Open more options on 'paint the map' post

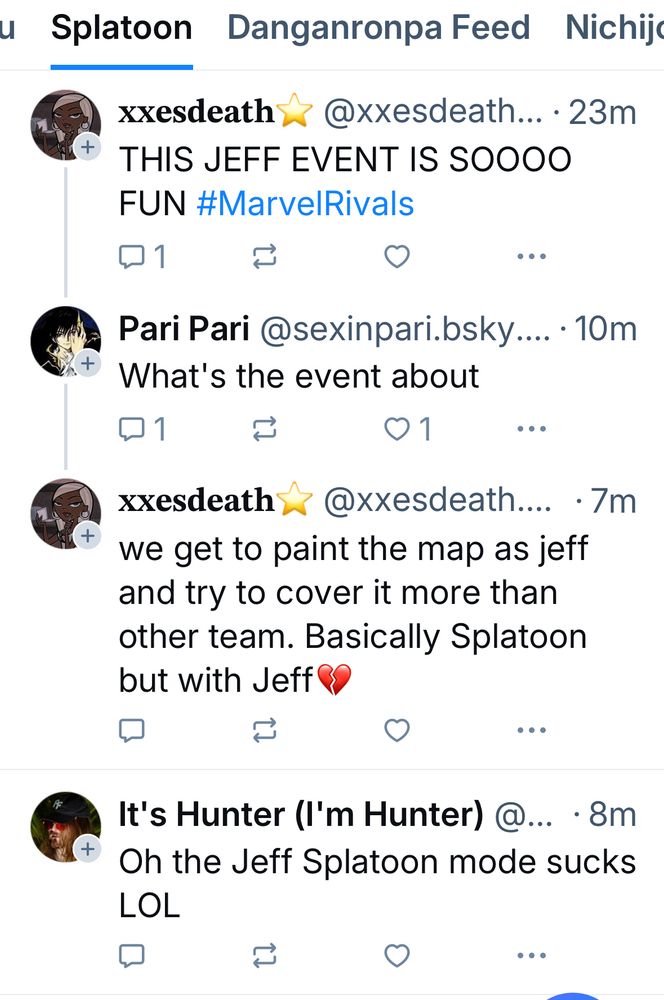pos(531,731)
